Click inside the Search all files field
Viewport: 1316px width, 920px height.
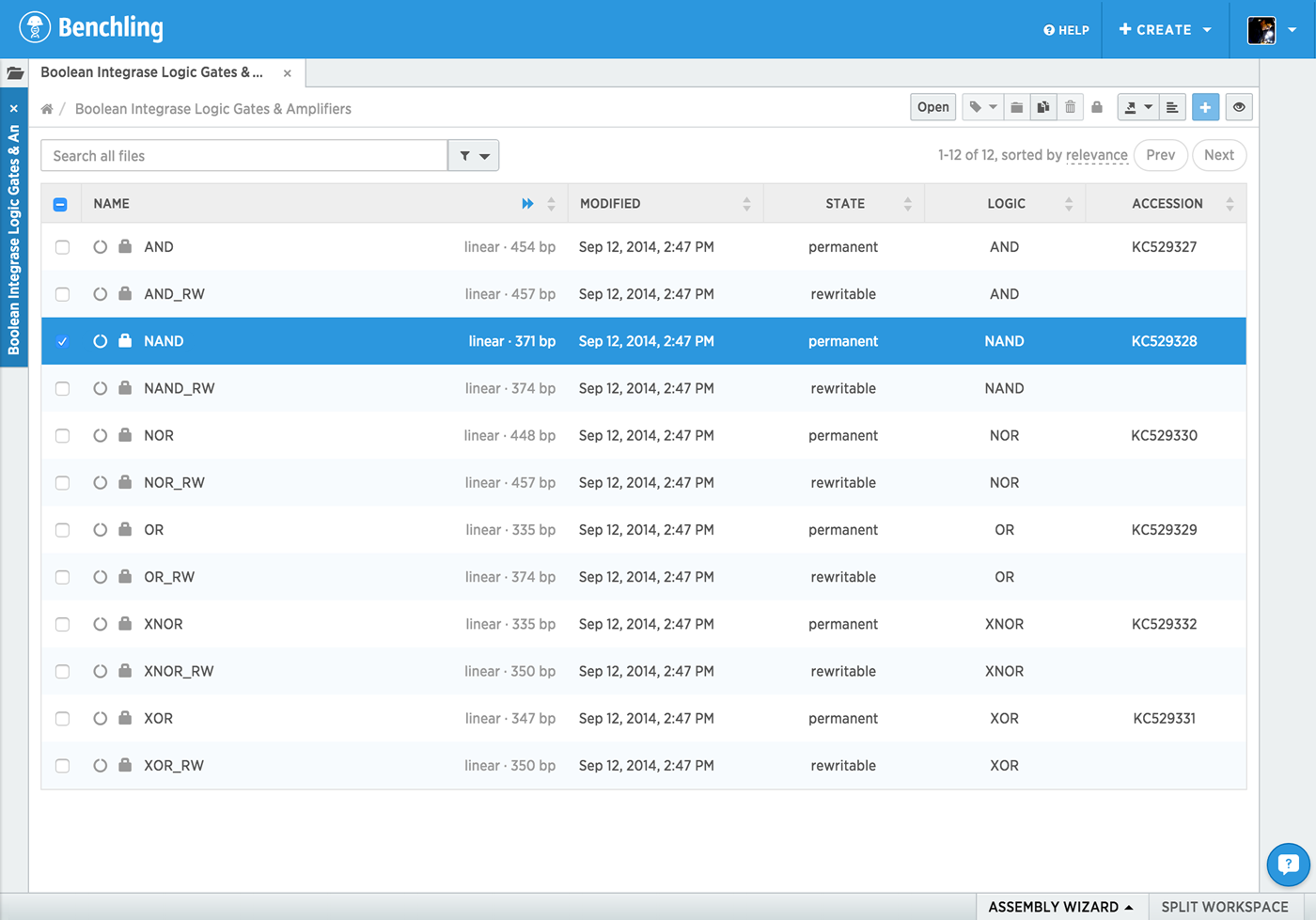(244, 155)
